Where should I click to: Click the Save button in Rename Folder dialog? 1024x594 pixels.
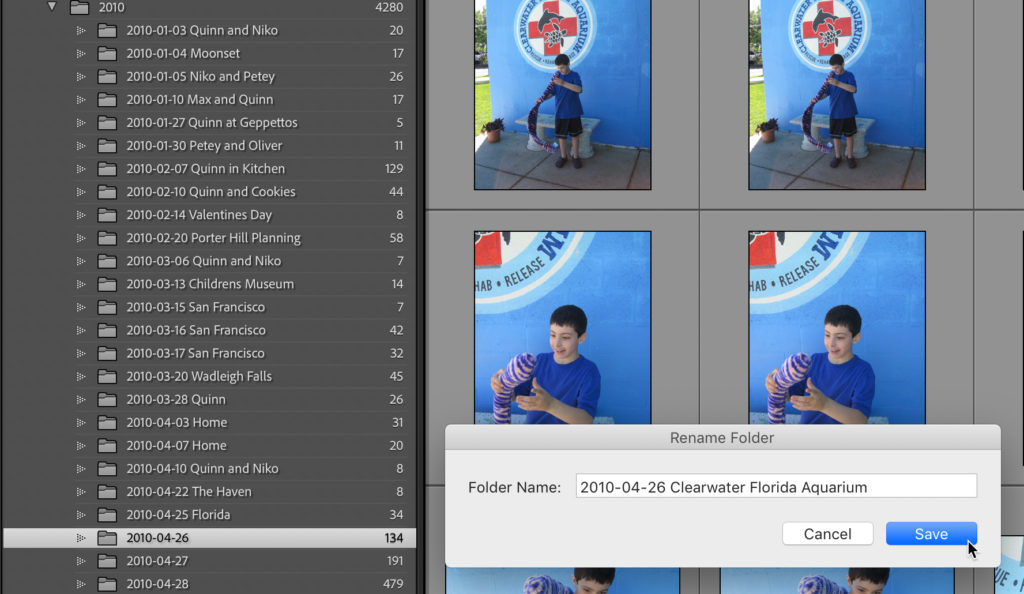point(930,534)
